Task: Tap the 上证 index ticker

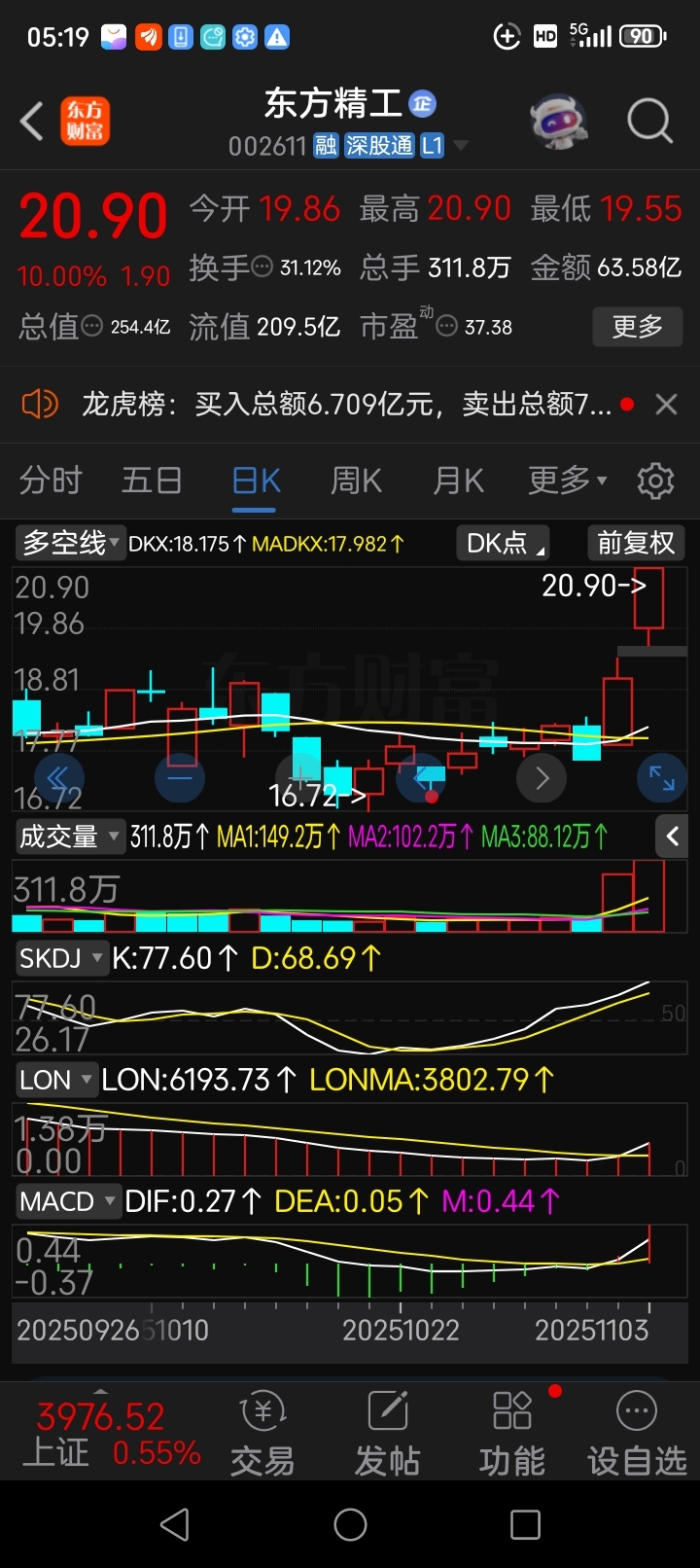Action: point(110,1434)
